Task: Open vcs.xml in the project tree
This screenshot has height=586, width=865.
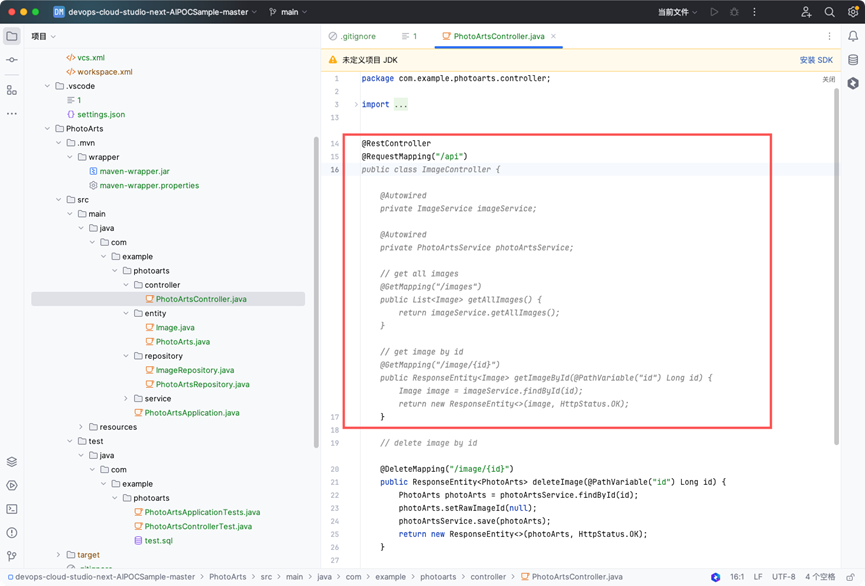Action: tap(86, 57)
